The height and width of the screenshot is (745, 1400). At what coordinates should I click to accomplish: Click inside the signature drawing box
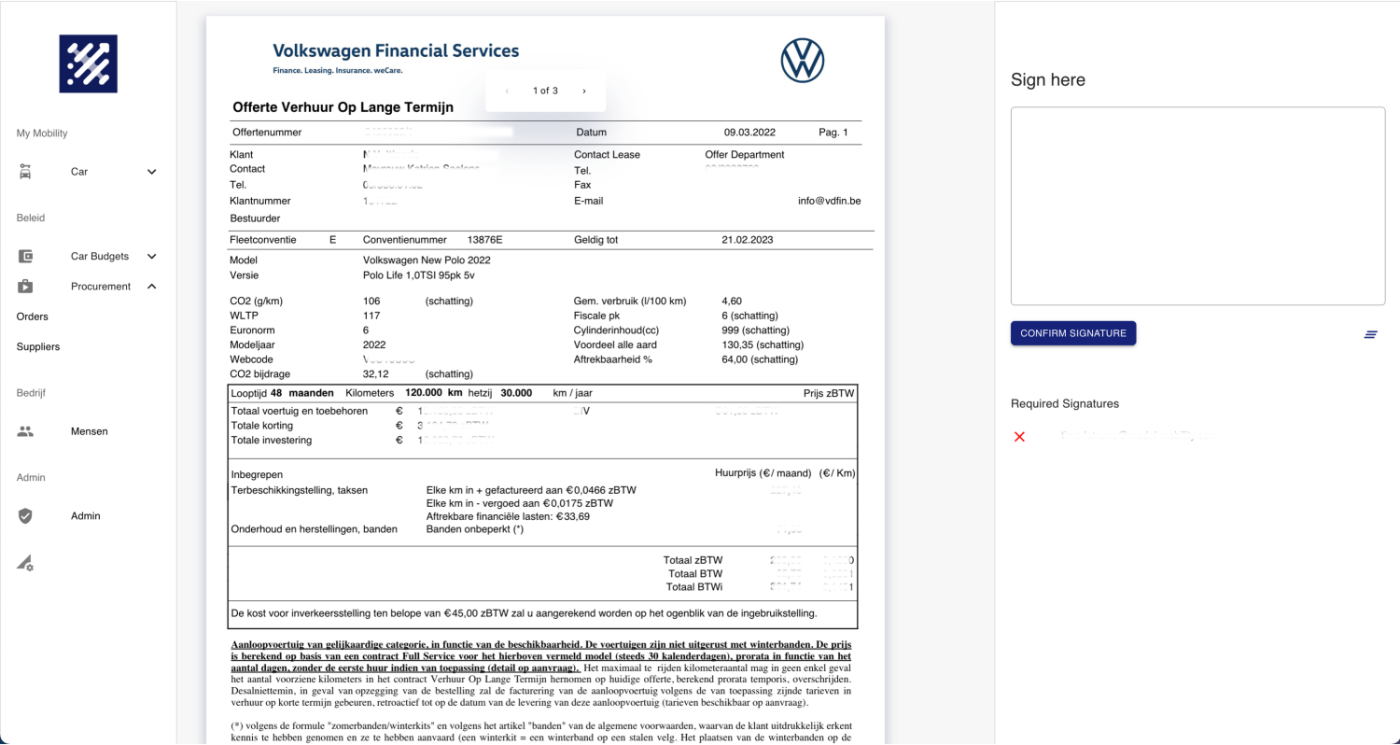1197,206
